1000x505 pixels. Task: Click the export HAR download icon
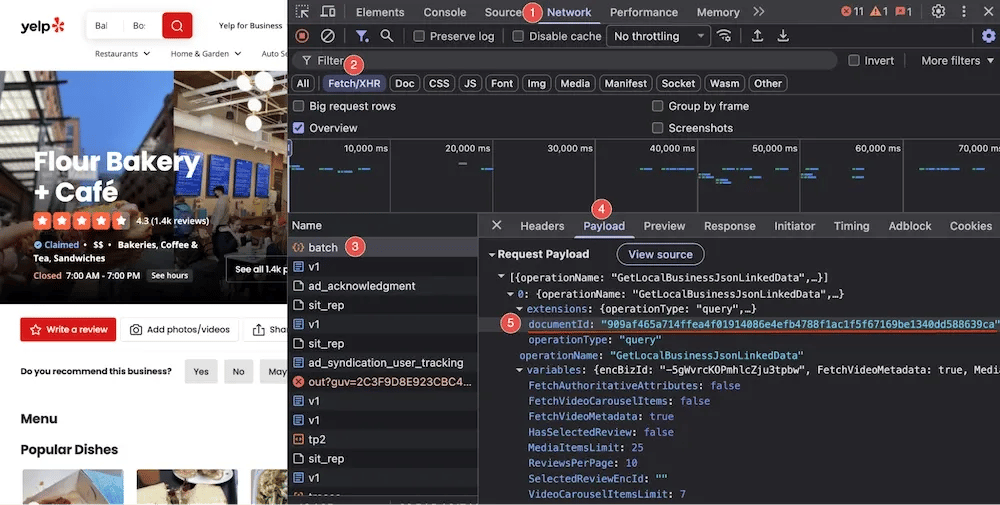(x=783, y=36)
